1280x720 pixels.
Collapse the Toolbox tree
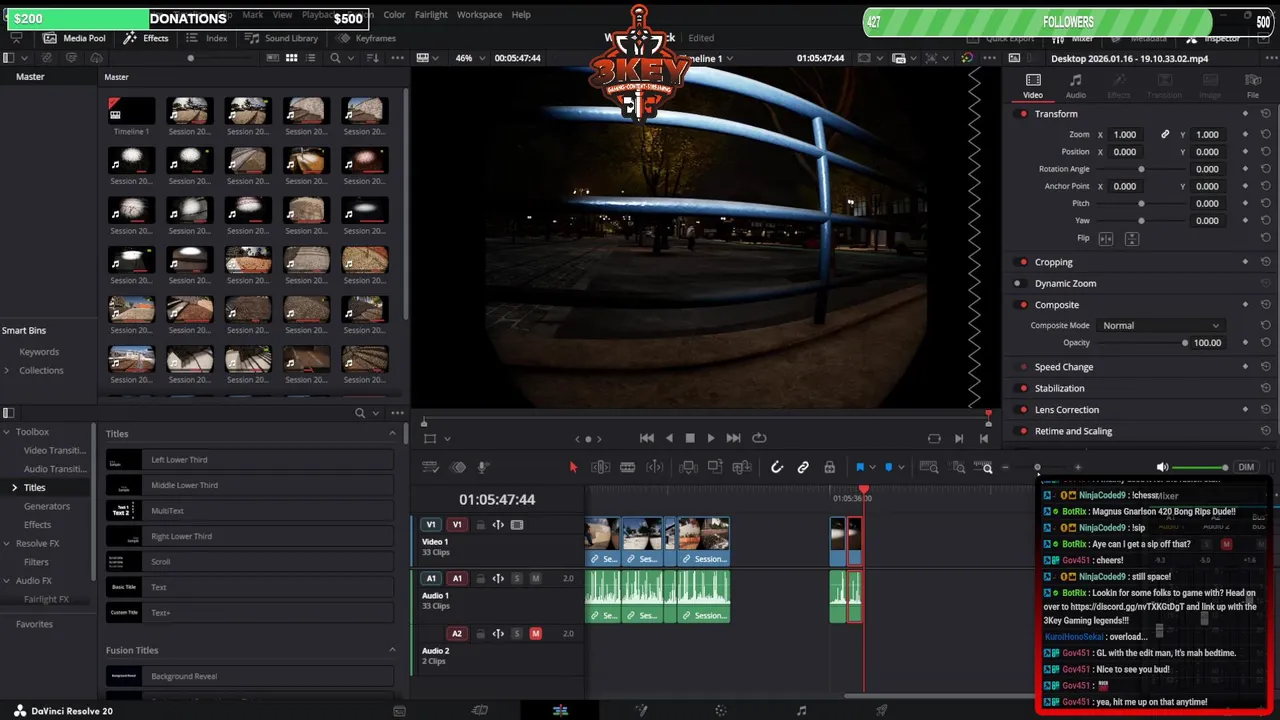(x=6, y=432)
